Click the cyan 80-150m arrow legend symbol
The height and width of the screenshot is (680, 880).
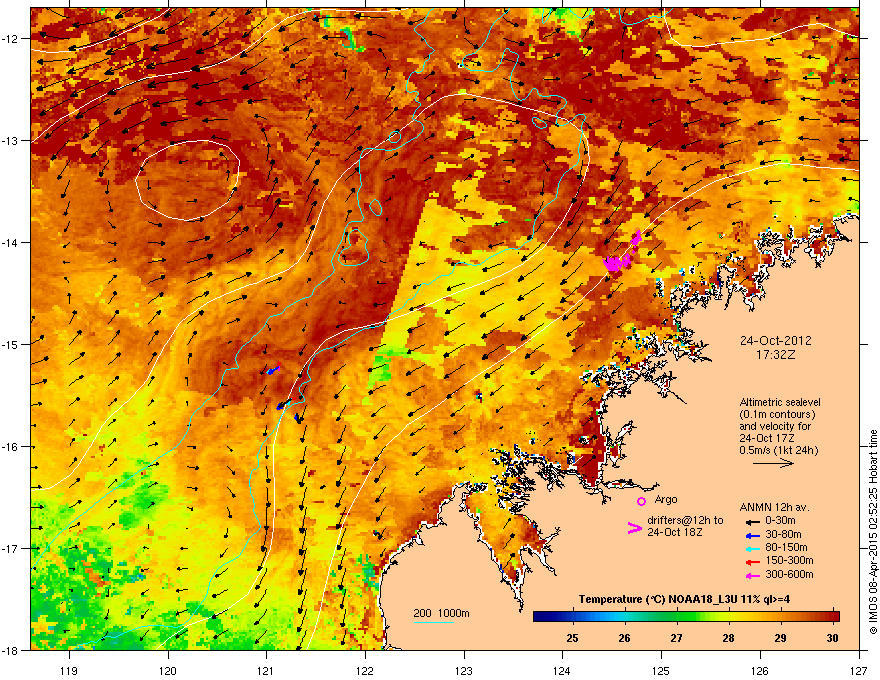point(753,548)
